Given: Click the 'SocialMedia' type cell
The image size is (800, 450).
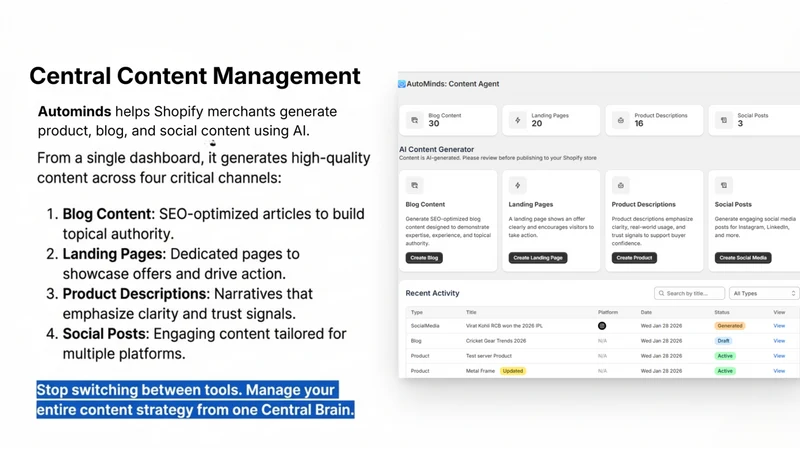Looking at the screenshot, I should 424,326.
